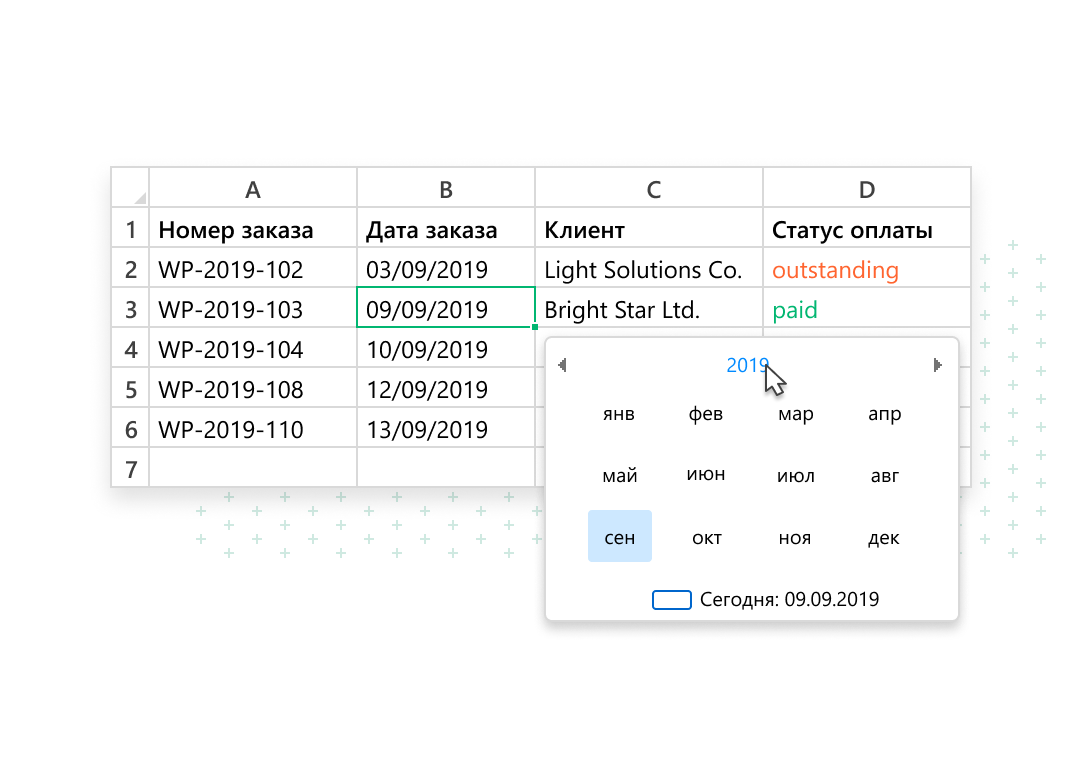Select the Bright Star Ltd. client cell
This screenshot has height=760, width=1080.
[x=649, y=310]
